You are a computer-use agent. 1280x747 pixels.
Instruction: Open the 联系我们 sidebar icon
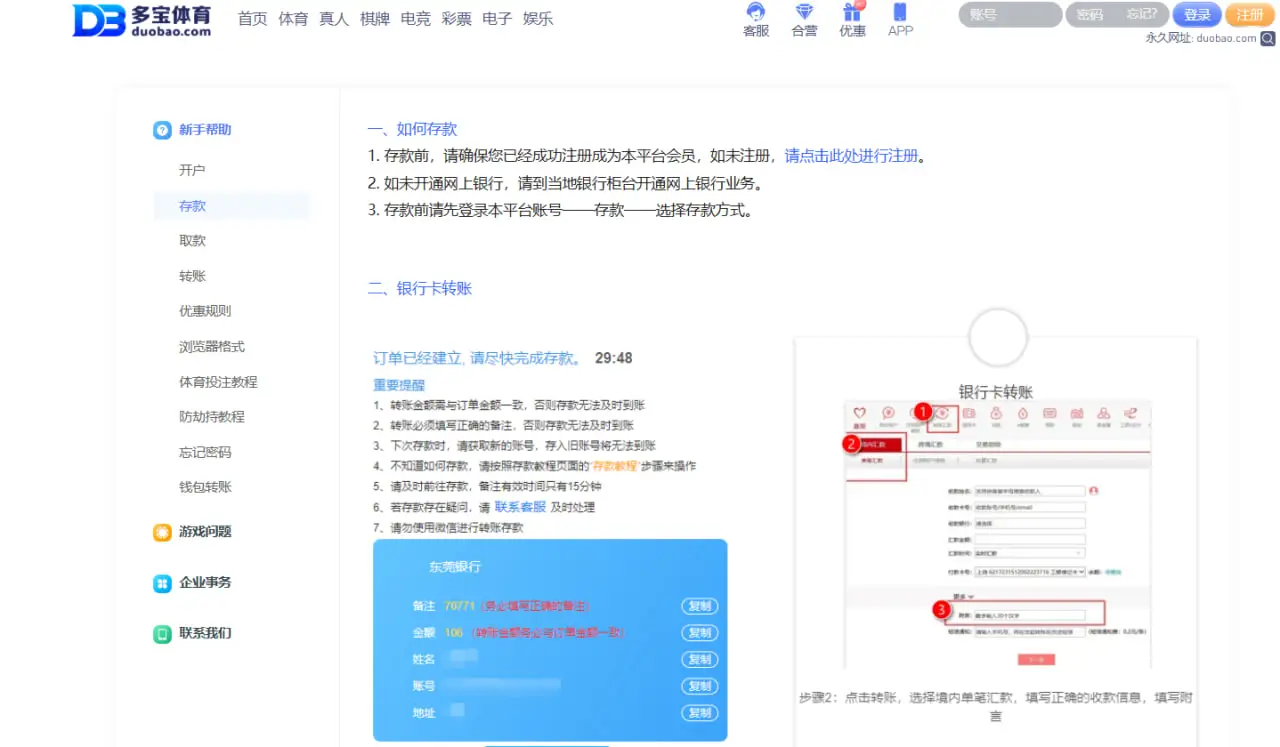point(162,632)
